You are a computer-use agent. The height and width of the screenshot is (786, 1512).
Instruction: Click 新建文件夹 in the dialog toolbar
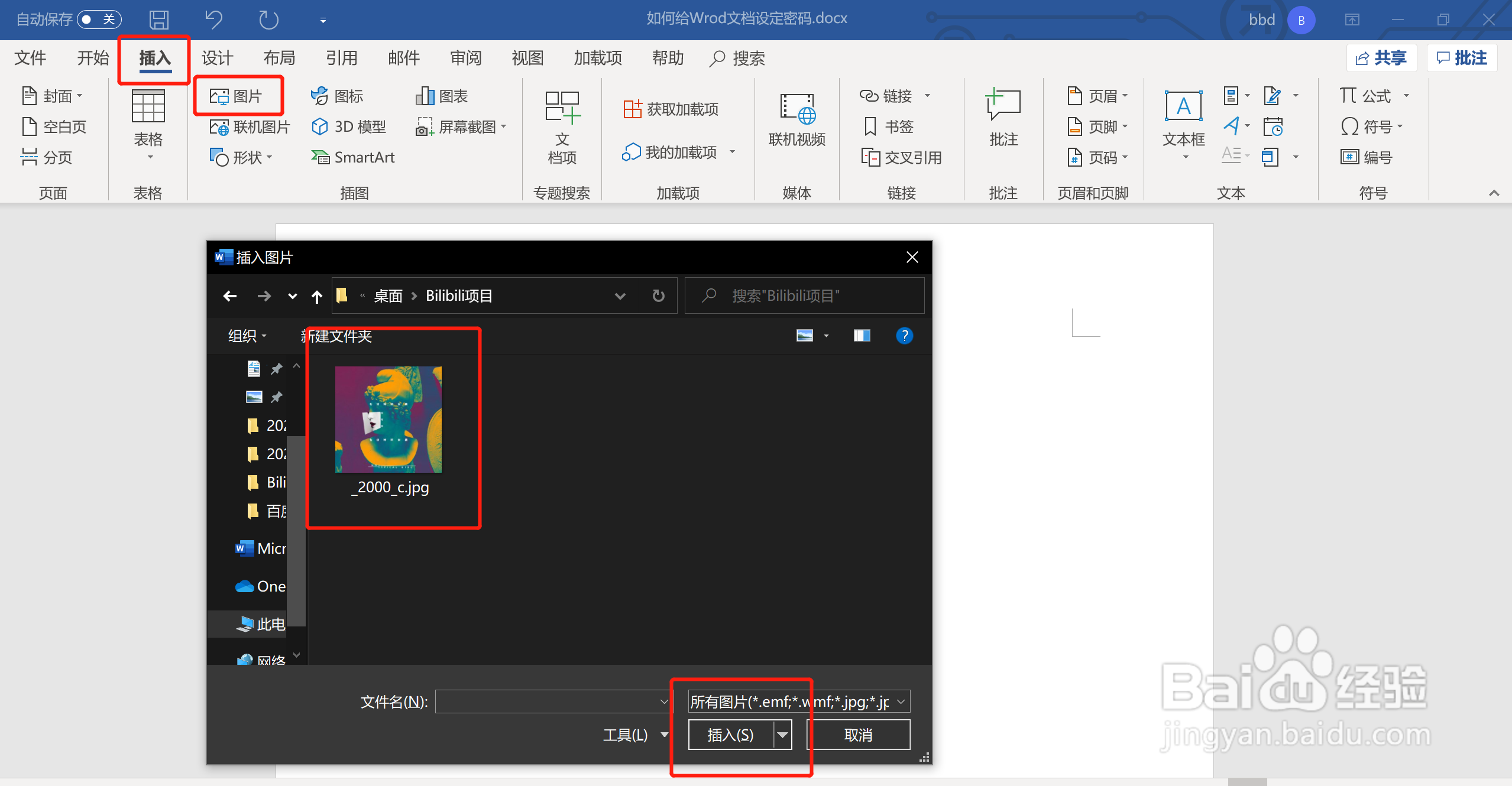[x=336, y=336]
